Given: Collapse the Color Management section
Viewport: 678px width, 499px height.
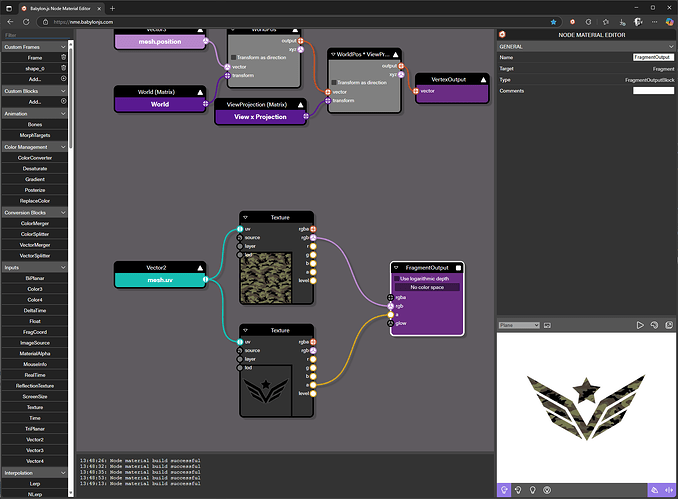Looking at the screenshot, I should pos(63,147).
